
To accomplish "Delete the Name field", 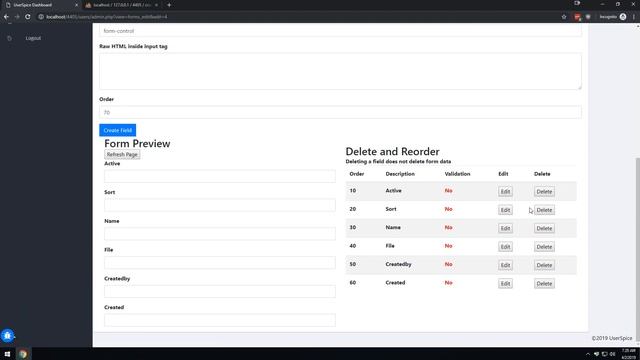I will (x=544, y=228).
